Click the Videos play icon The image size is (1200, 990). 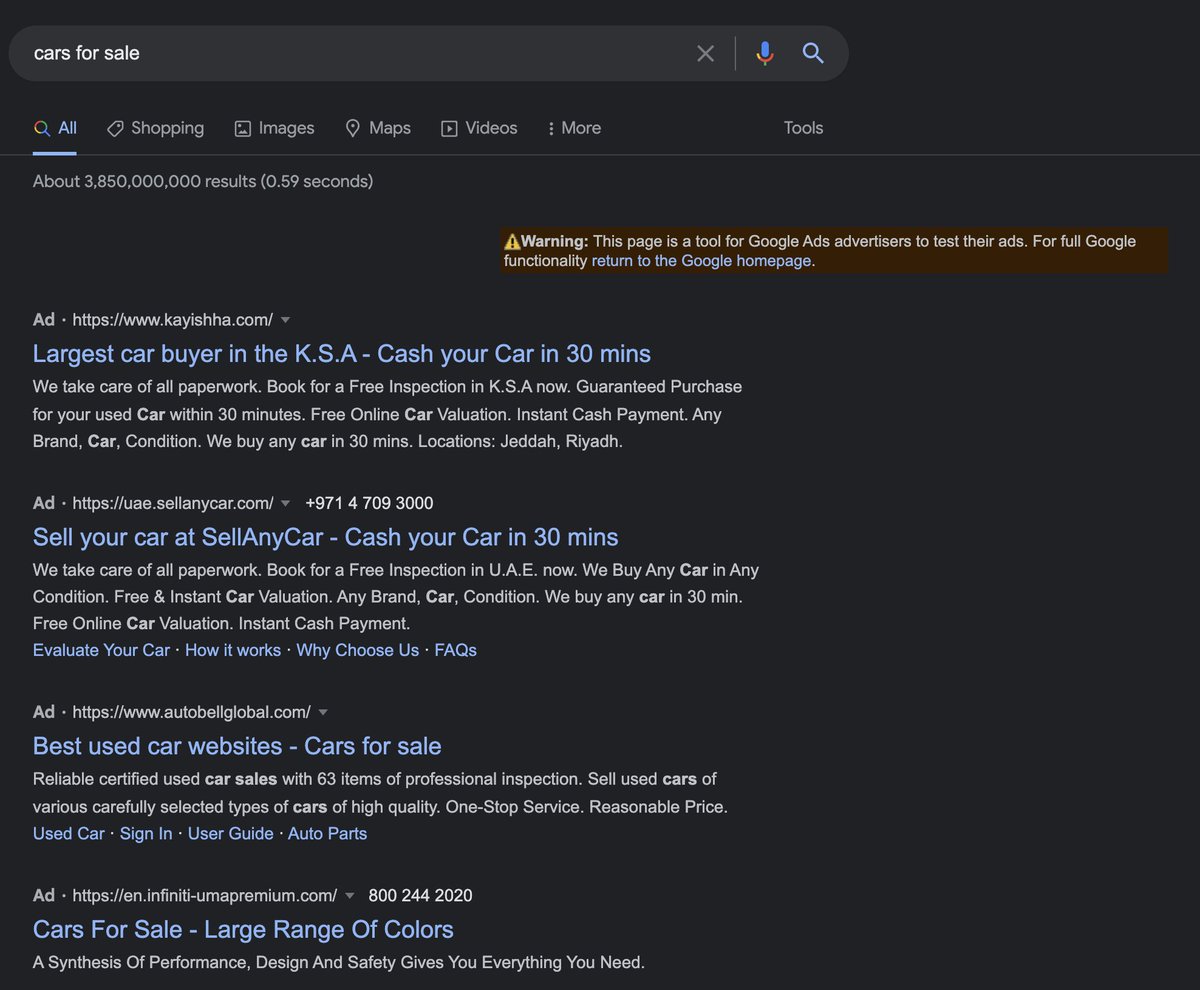pyautogui.click(x=450, y=128)
